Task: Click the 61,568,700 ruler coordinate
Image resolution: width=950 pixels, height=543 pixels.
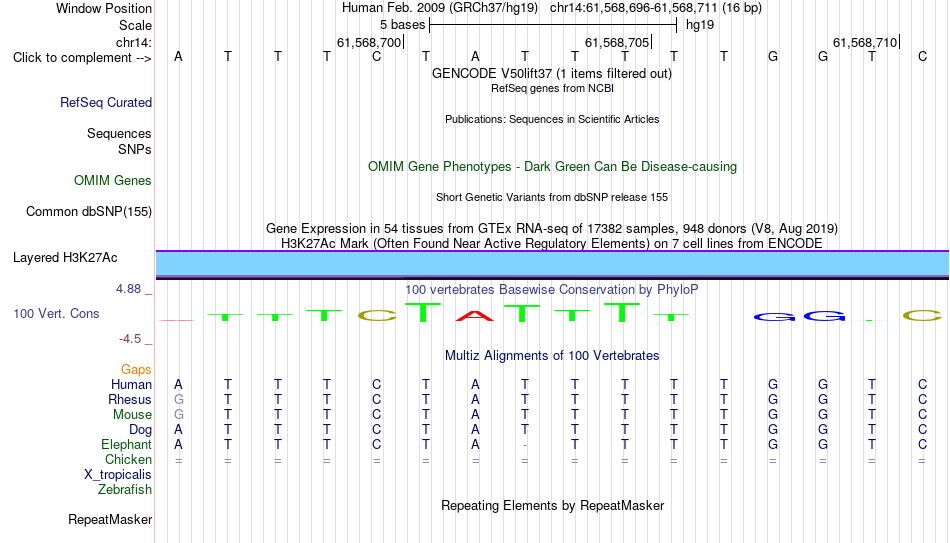Action: 369,42
